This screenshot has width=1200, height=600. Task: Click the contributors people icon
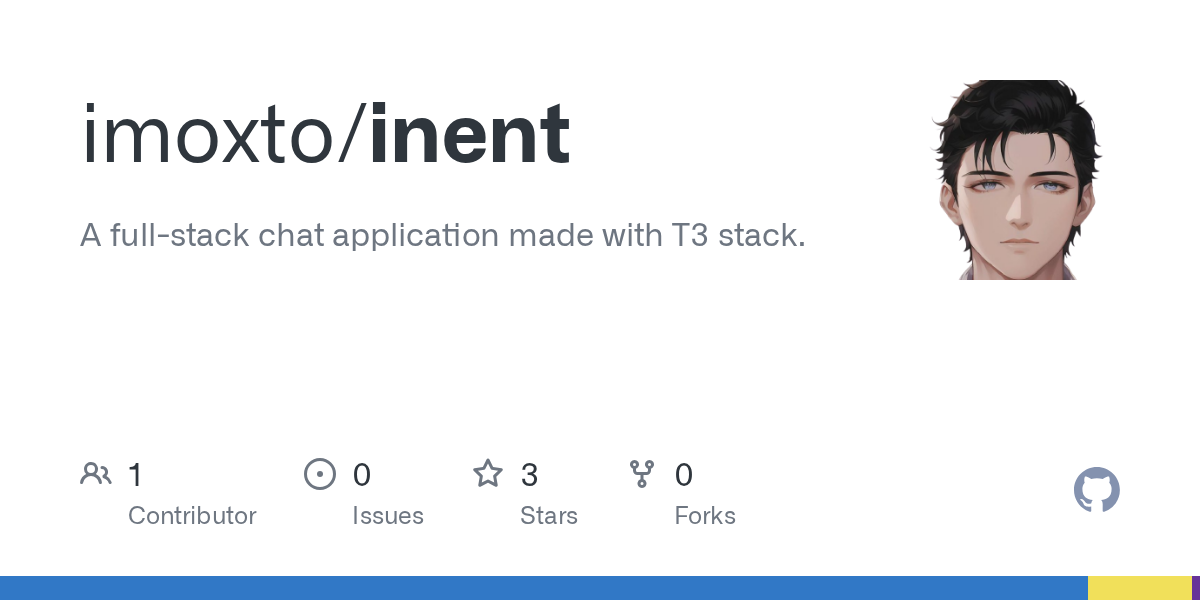click(96, 474)
